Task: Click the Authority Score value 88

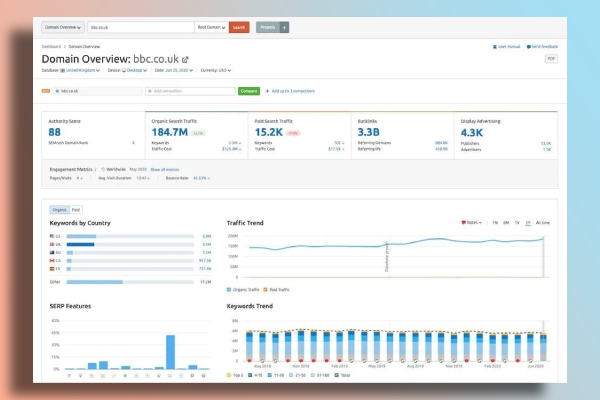Action: [x=54, y=132]
